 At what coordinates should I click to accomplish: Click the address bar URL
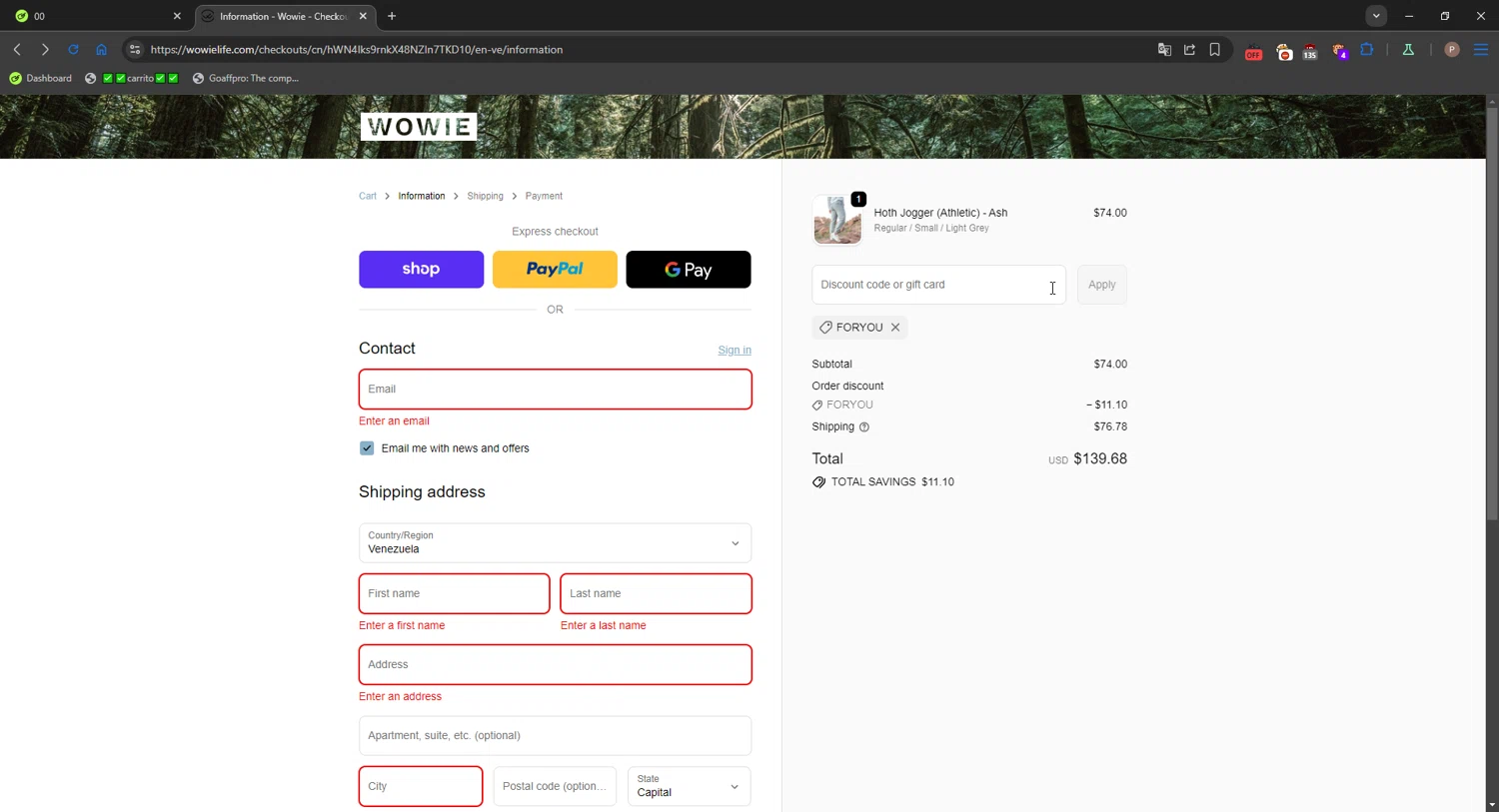click(x=357, y=49)
